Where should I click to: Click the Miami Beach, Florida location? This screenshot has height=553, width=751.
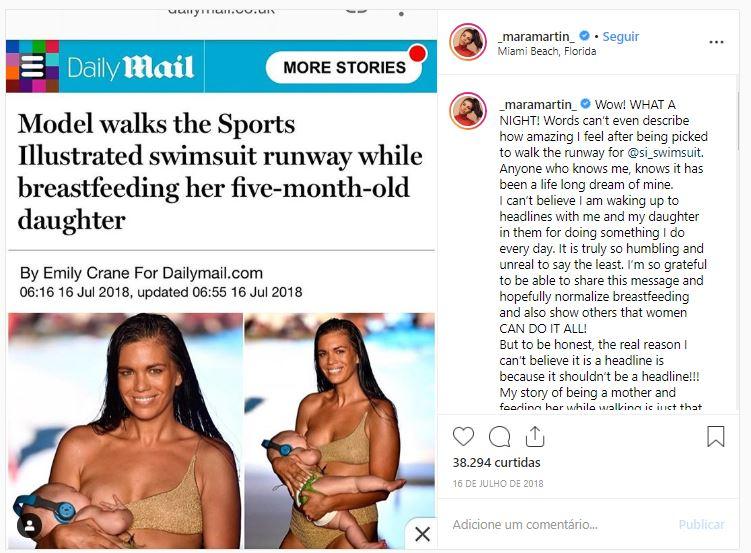click(x=546, y=51)
